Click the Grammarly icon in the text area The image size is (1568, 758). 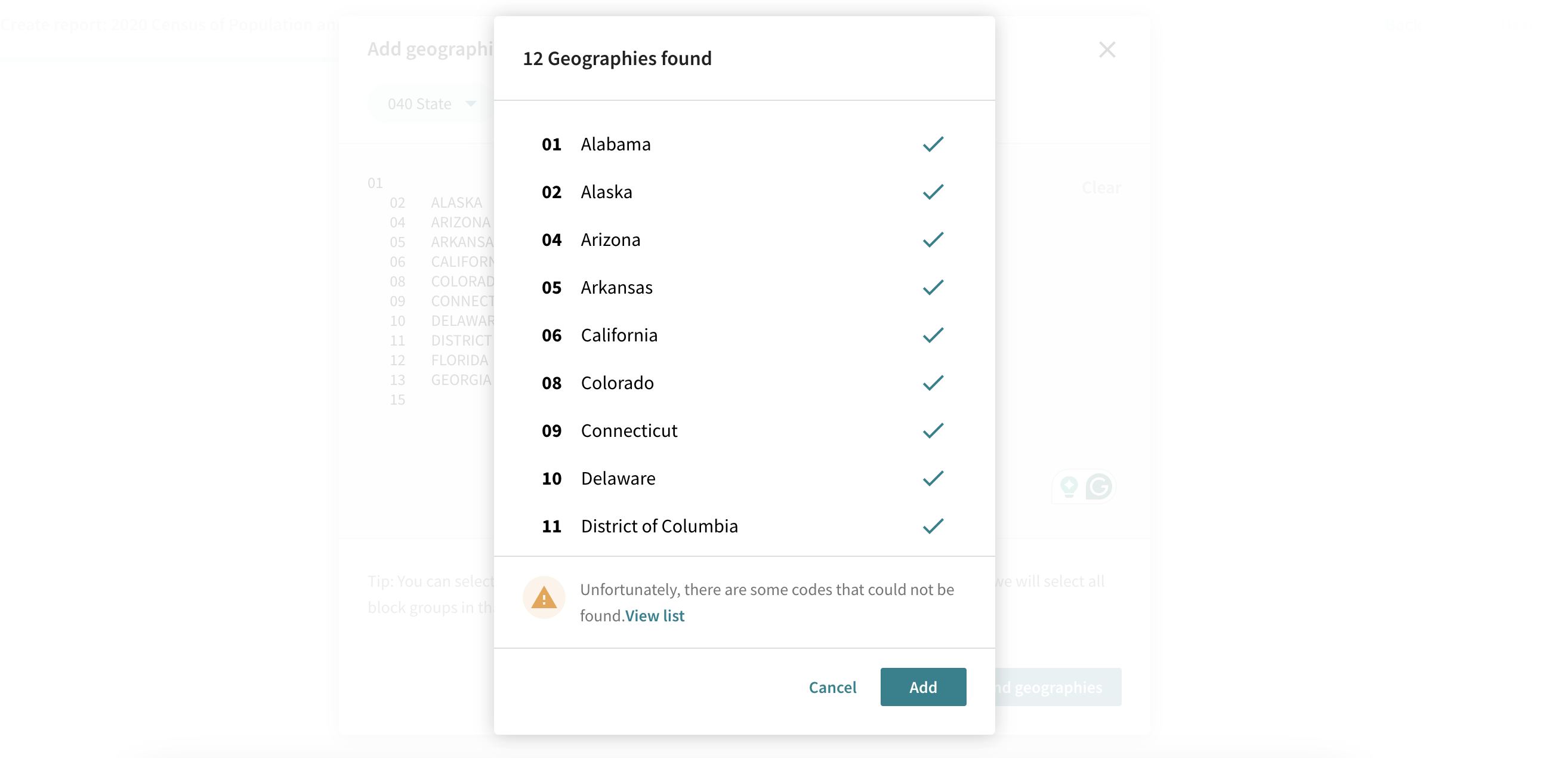pyautogui.click(x=1098, y=486)
